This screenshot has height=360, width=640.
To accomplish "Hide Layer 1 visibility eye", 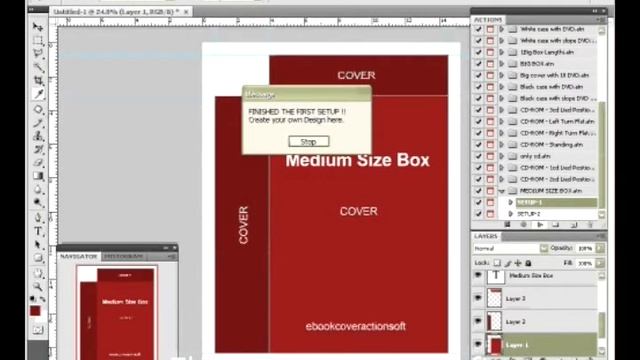I will pyautogui.click(x=478, y=344).
